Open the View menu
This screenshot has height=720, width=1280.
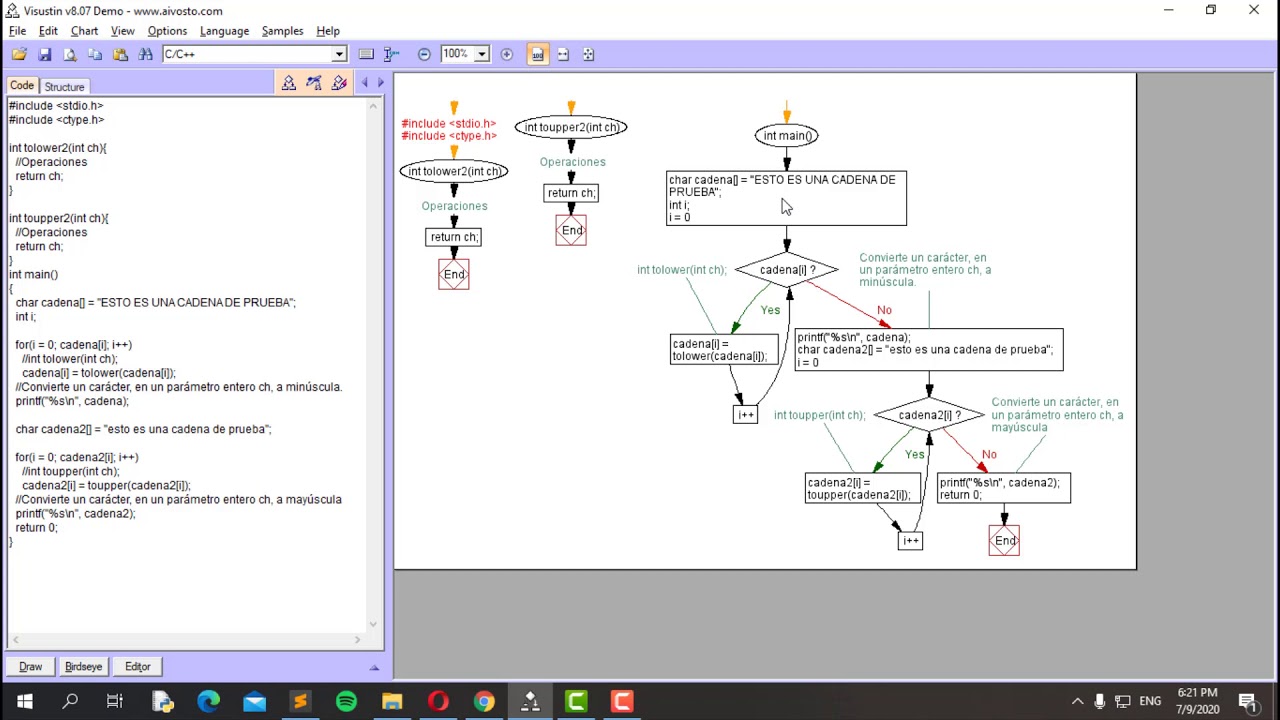(123, 31)
